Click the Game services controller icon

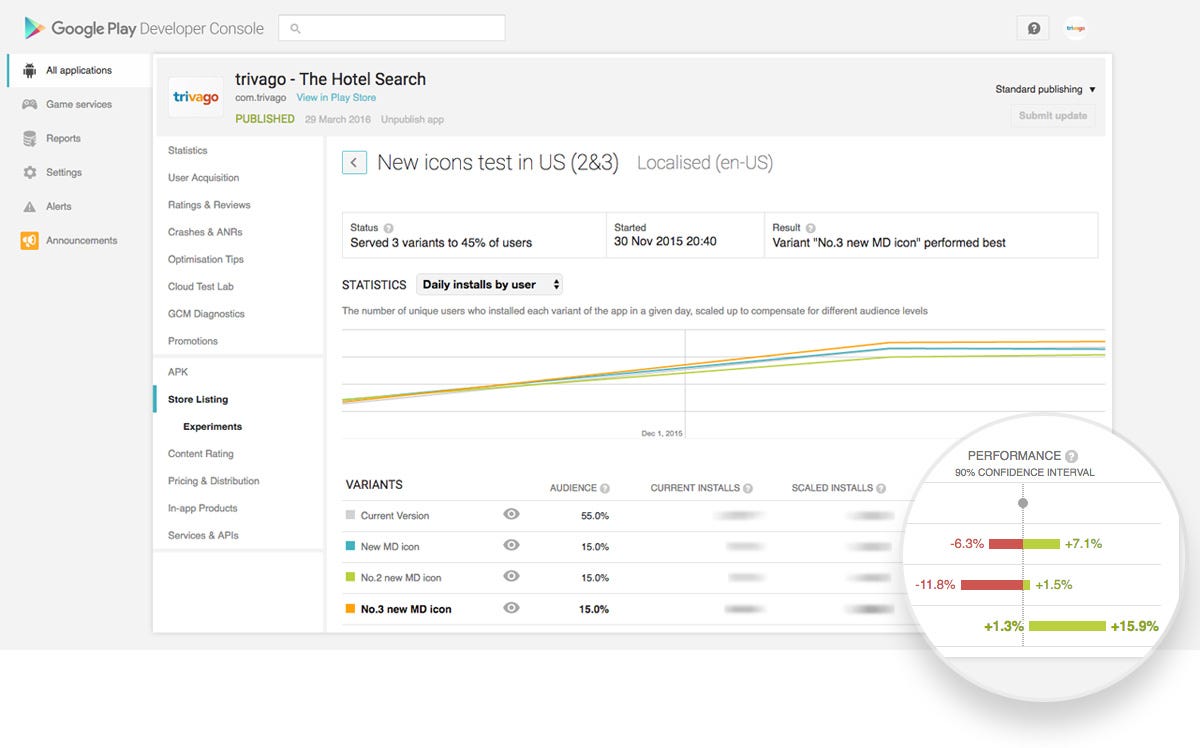click(29, 104)
